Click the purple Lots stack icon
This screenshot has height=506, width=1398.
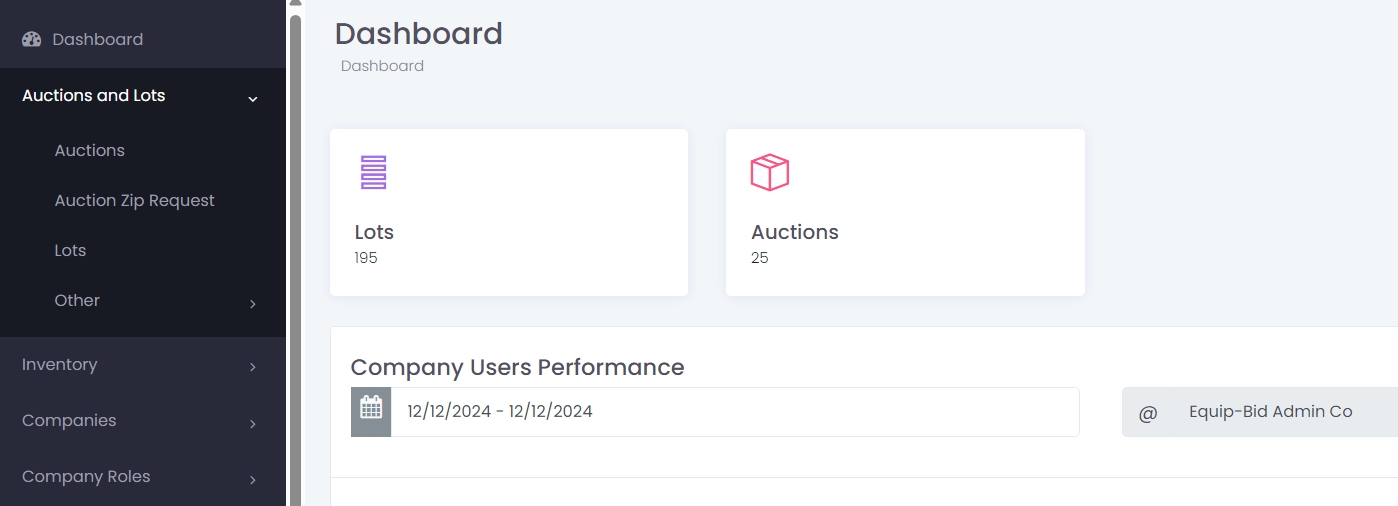(x=373, y=173)
